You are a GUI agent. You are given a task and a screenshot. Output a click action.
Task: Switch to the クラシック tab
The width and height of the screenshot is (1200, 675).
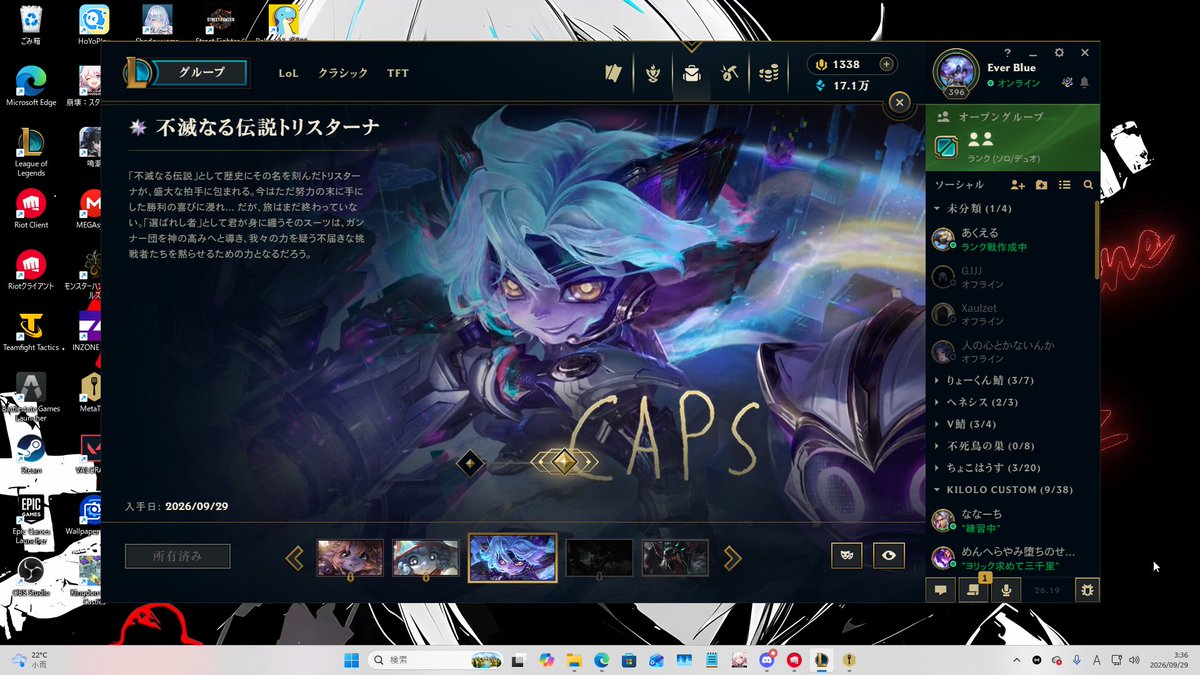(343, 73)
